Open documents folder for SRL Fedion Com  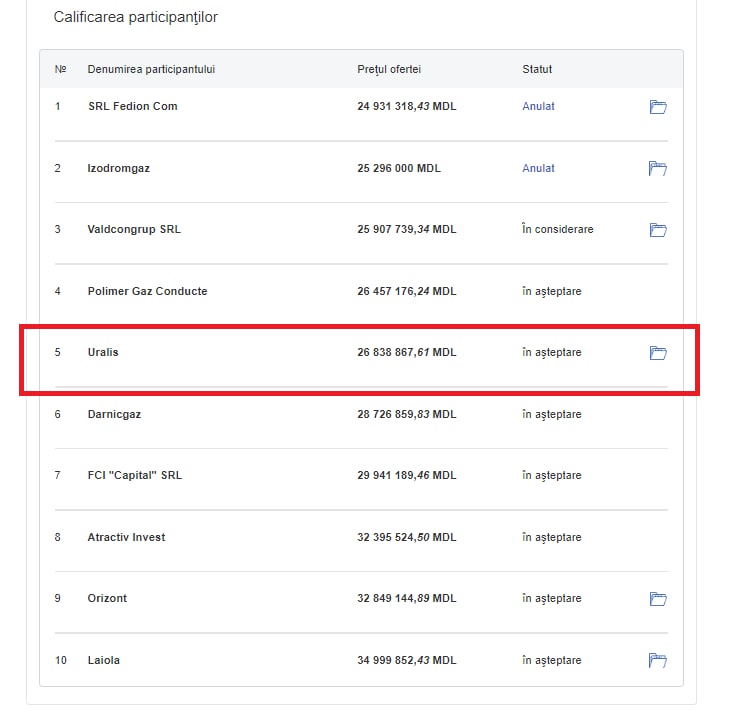(658, 107)
